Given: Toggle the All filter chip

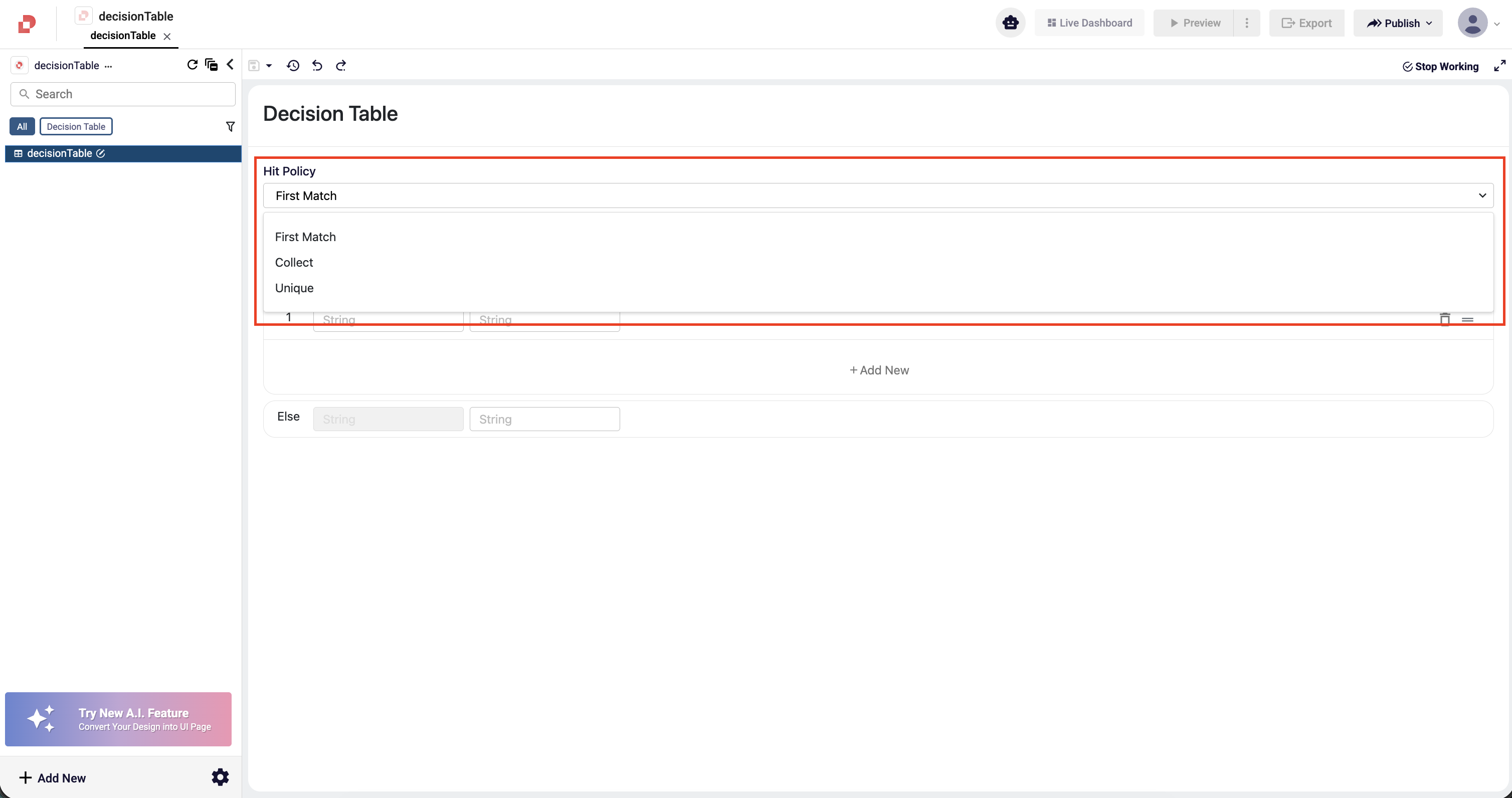Looking at the screenshot, I should pyautogui.click(x=22, y=127).
